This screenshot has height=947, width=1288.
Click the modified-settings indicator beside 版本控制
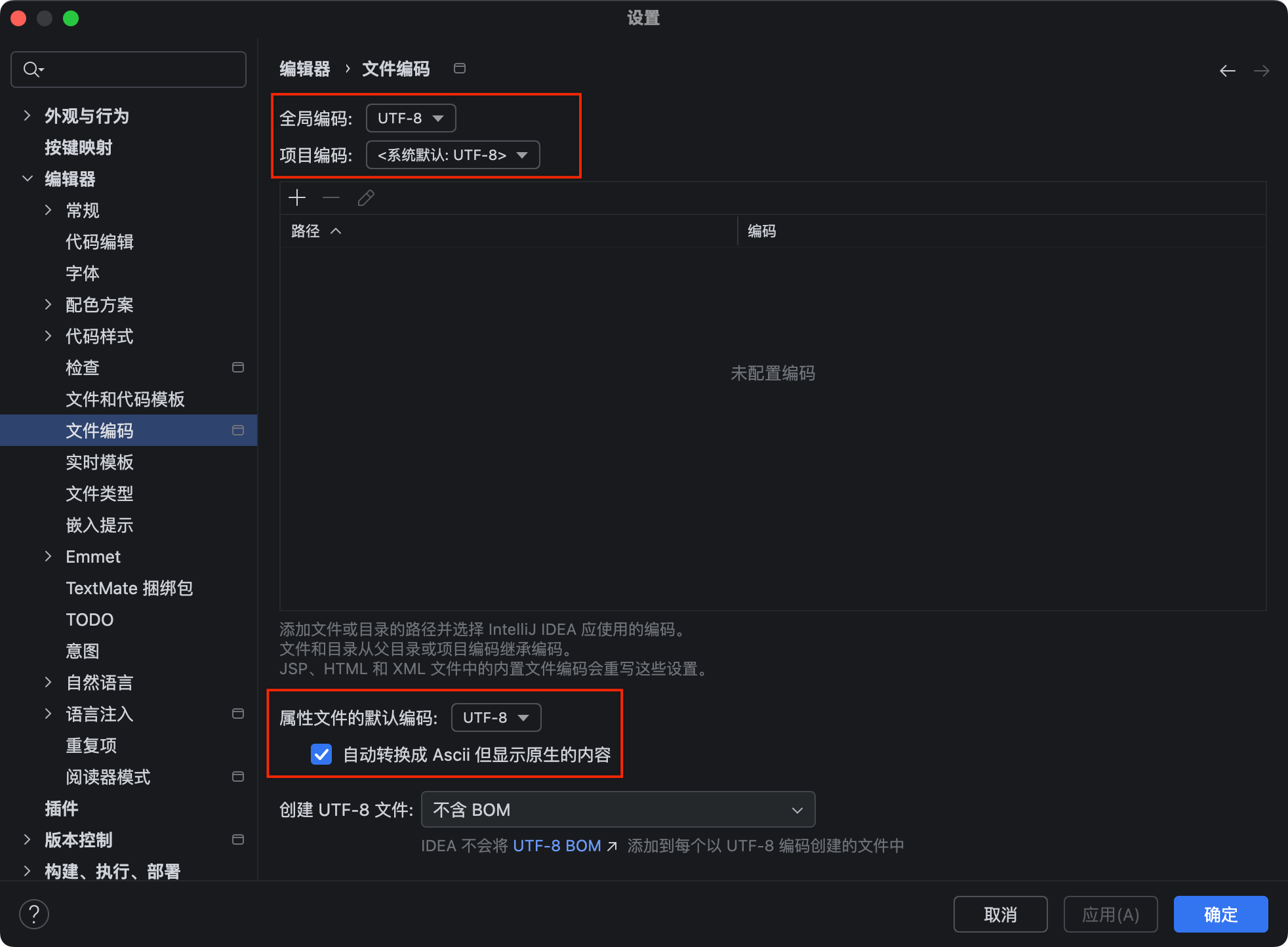pyautogui.click(x=238, y=839)
